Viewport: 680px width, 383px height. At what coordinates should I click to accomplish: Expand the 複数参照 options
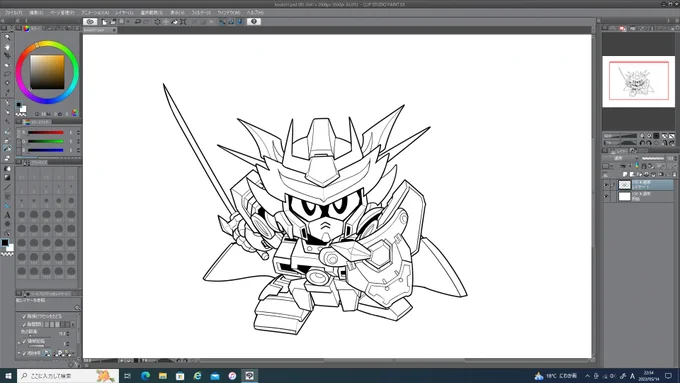[x=19, y=353]
